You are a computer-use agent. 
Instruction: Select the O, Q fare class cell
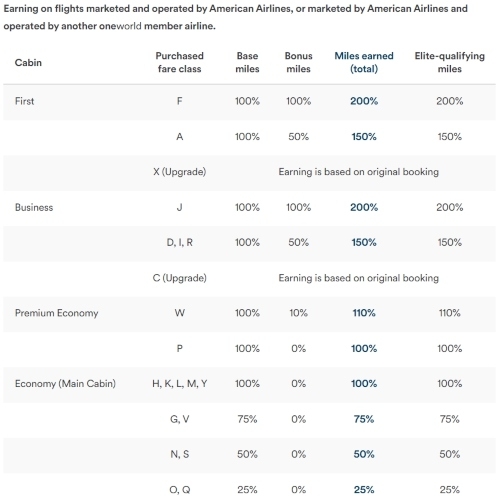(x=179, y=490)
